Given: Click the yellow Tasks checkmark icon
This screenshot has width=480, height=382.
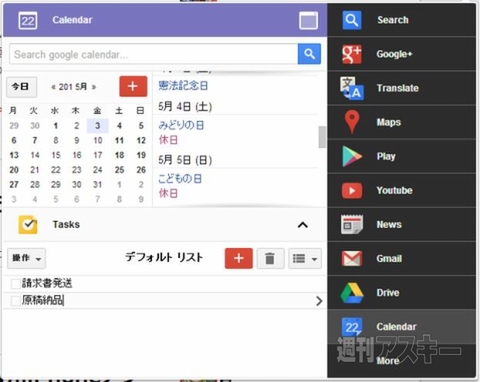Looking at the screenshot, I should (28, 225).
